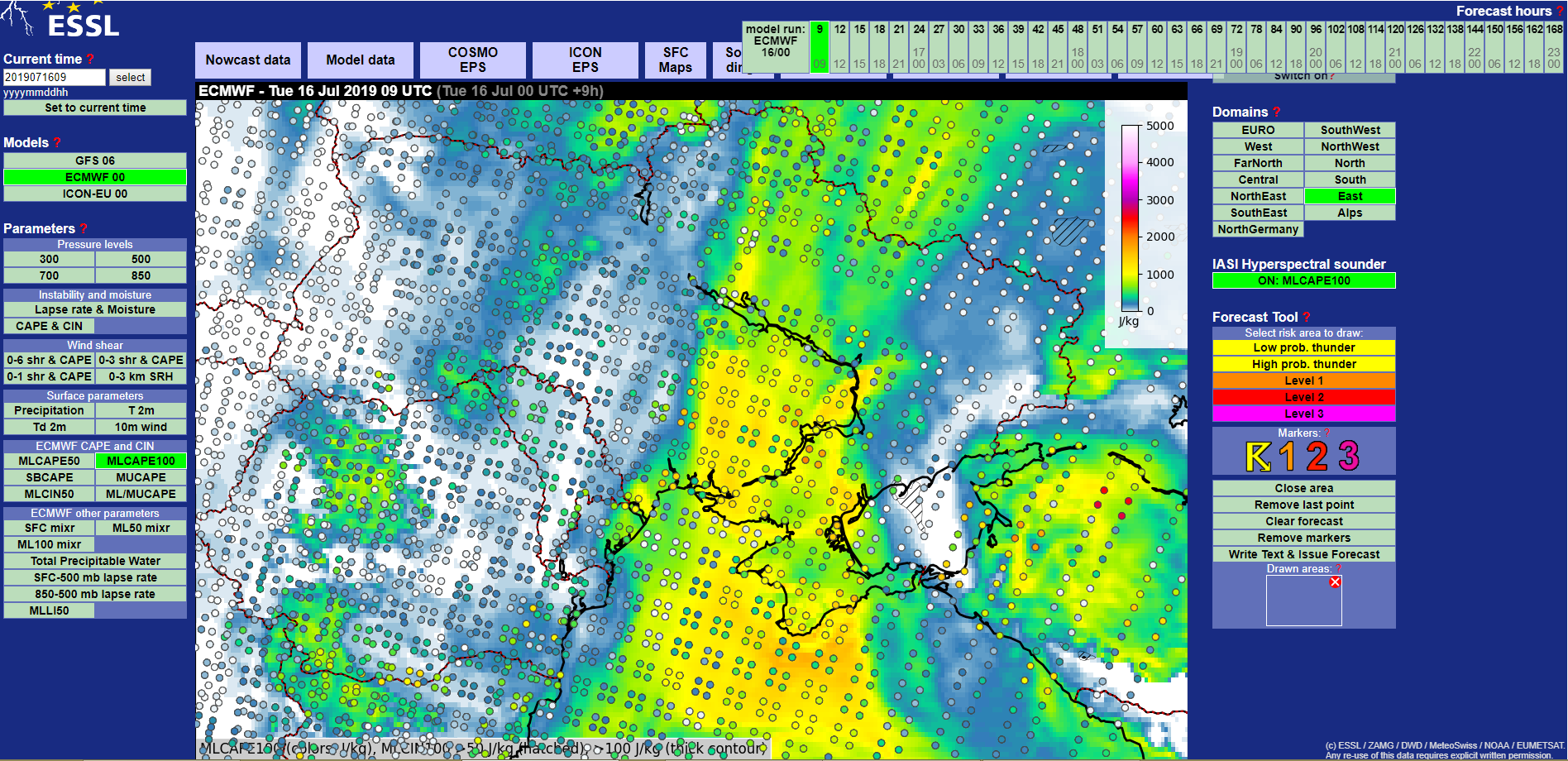Select the yellow number 1 marker

click(1287, 457)
